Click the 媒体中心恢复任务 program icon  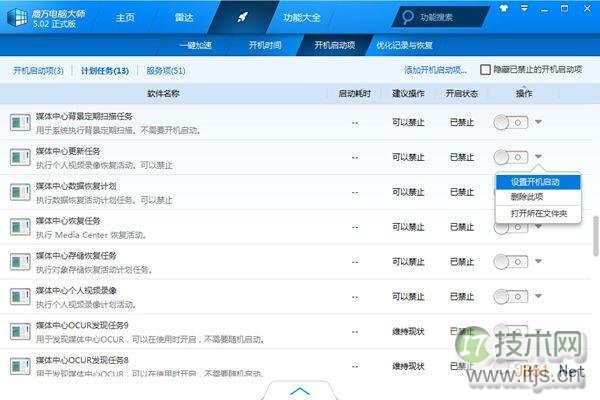20,227
